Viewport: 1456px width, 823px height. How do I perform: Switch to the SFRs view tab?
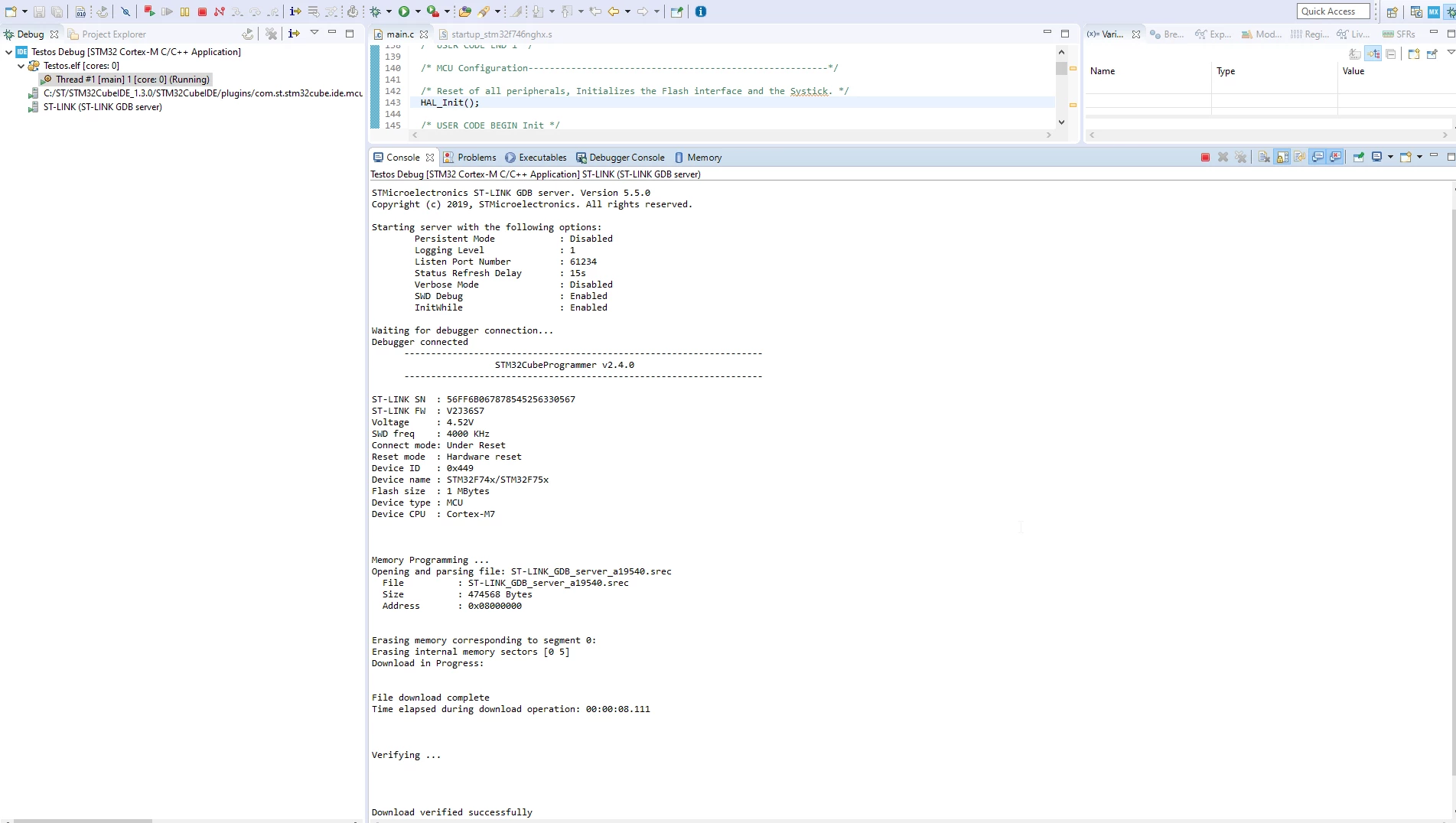point(1399,34)
